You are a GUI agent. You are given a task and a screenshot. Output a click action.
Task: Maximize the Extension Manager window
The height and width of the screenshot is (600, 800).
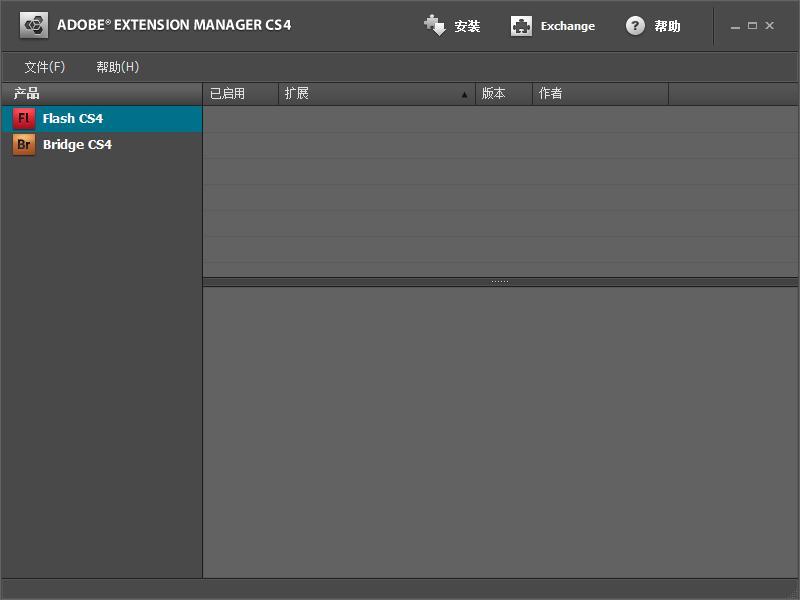pyautogui.click(x=752, y=26)
